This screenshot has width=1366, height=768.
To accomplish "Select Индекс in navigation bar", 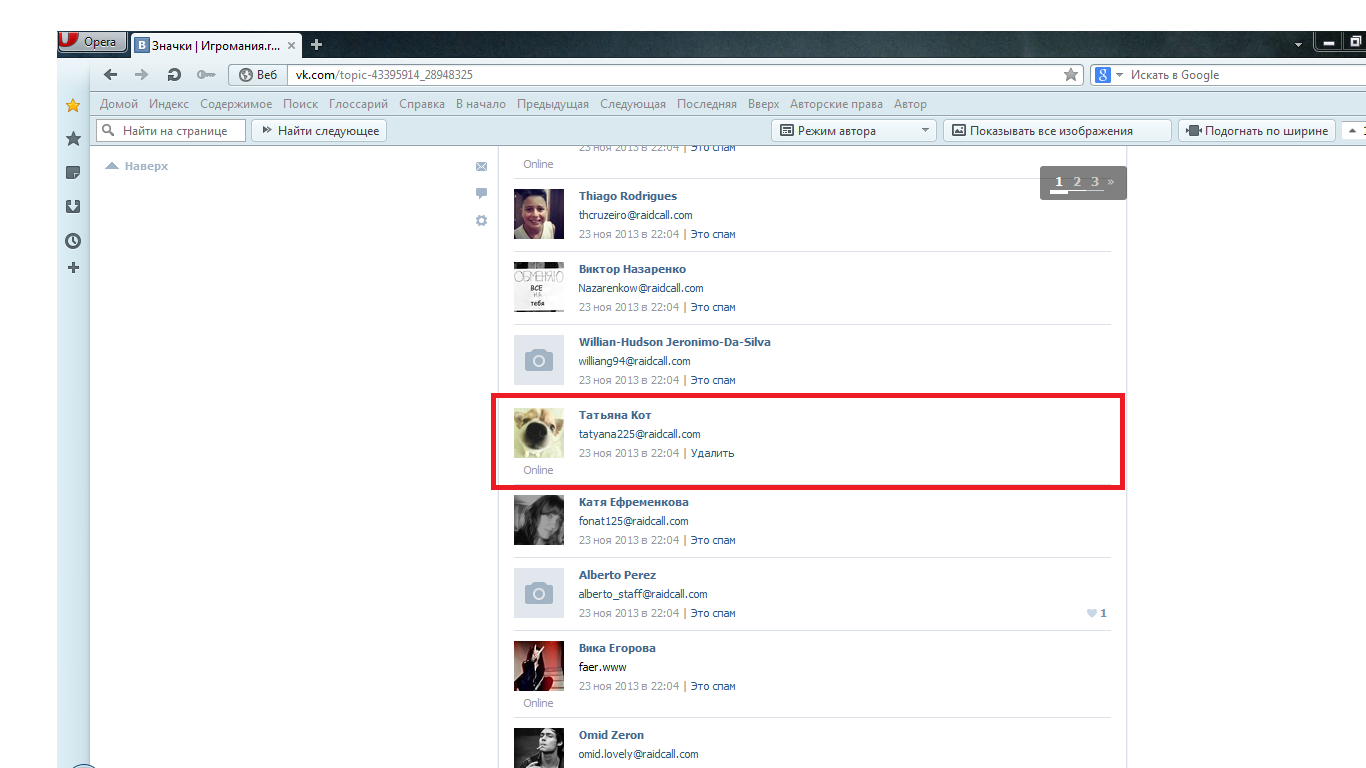I will pyautogui.click(x=169, y=104).
